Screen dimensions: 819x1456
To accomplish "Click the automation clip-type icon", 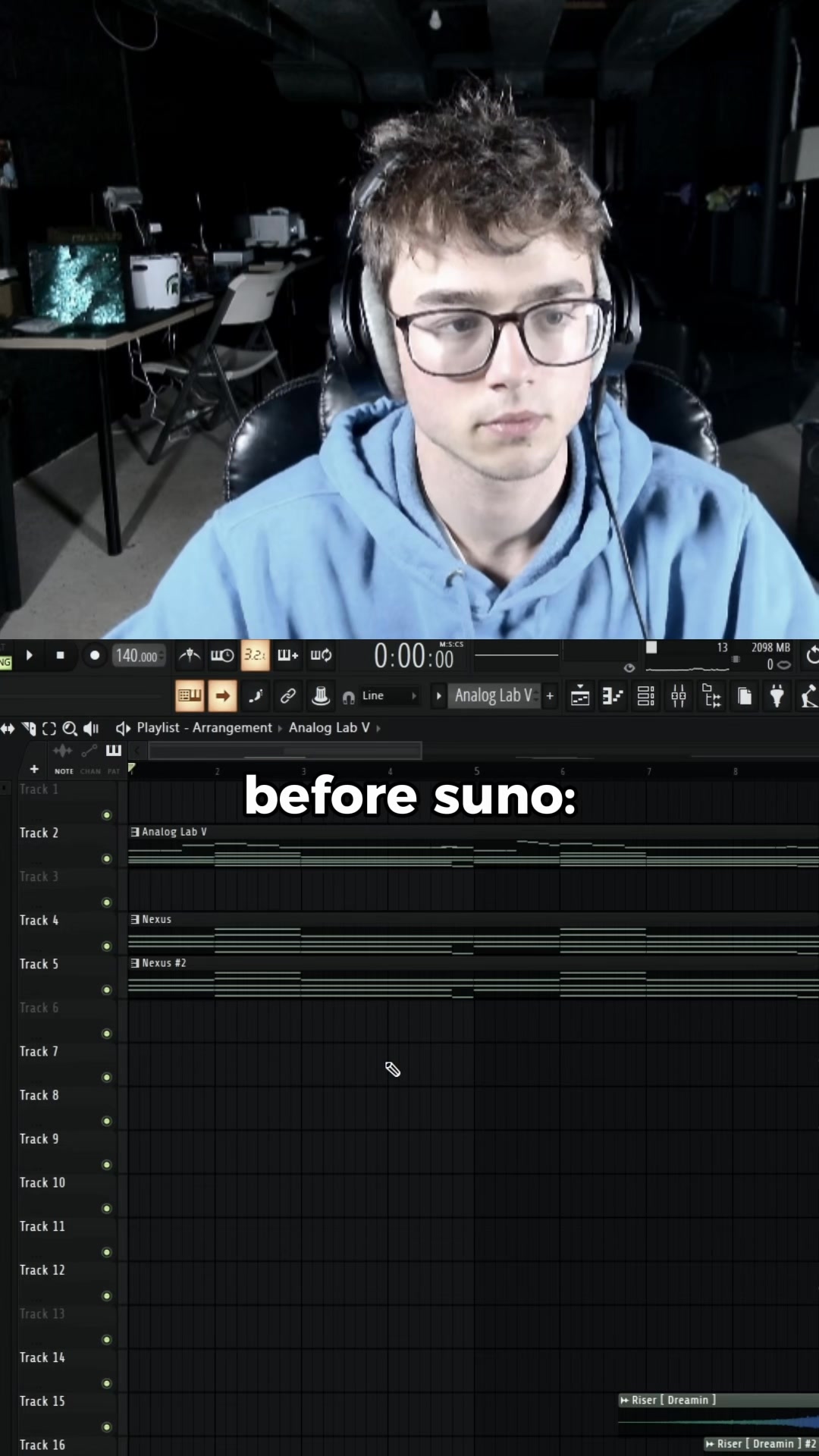I will [89, 751].
